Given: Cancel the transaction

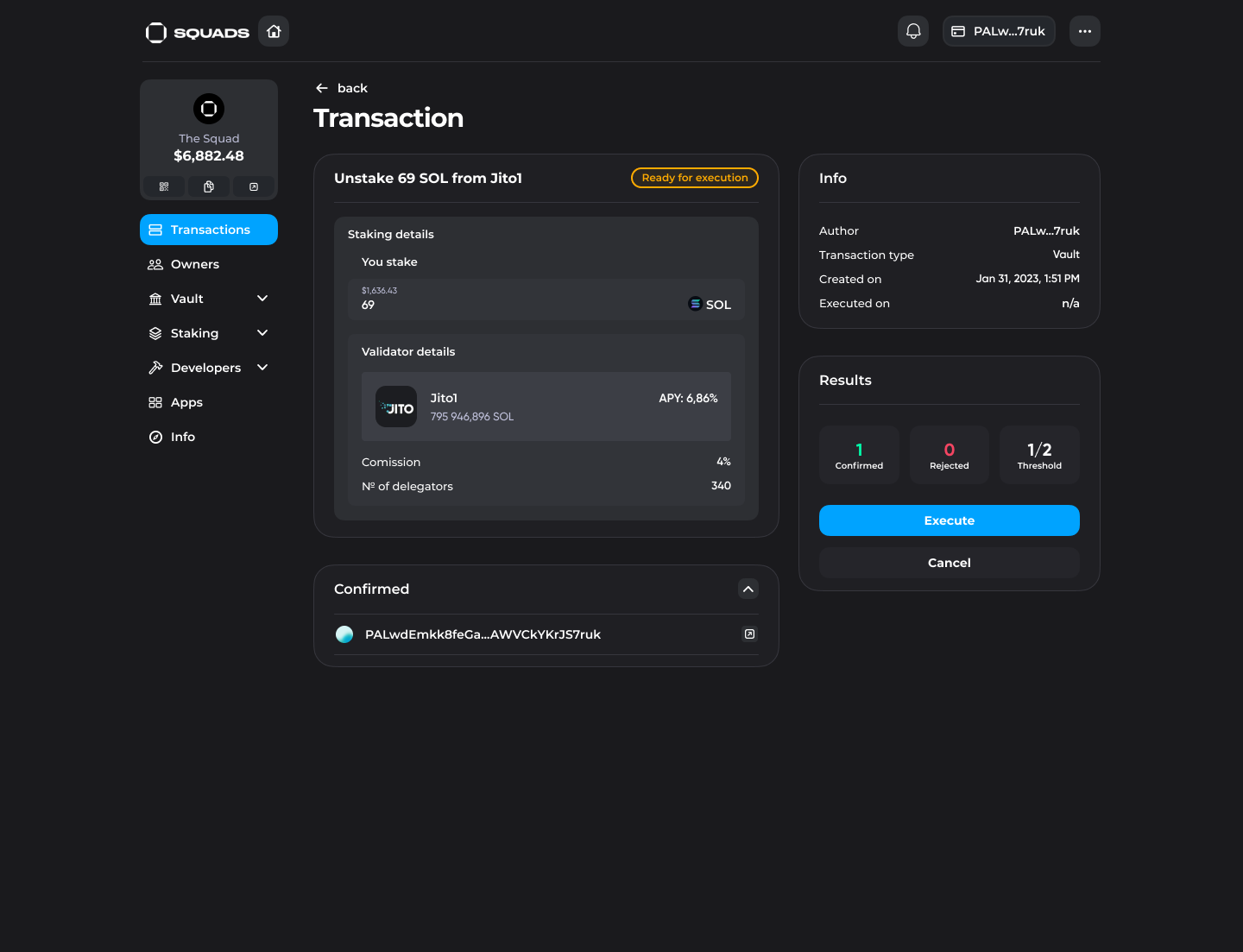Looking at the screenshot, I should [950, 563].
